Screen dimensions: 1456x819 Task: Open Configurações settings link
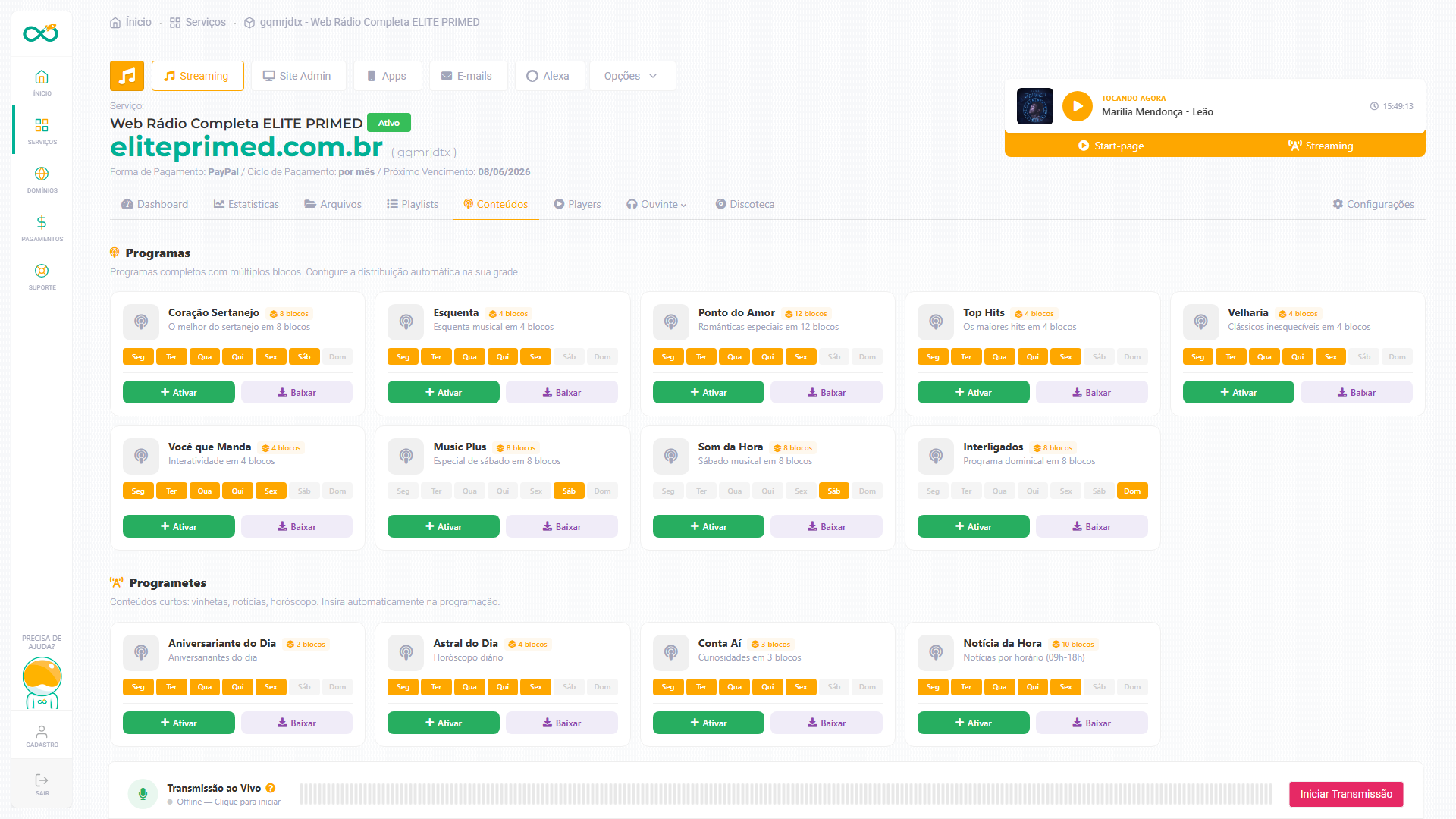(1373, 204)
